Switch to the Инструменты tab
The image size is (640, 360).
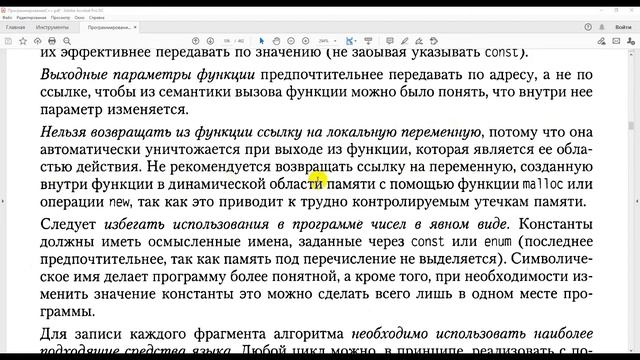52,27
